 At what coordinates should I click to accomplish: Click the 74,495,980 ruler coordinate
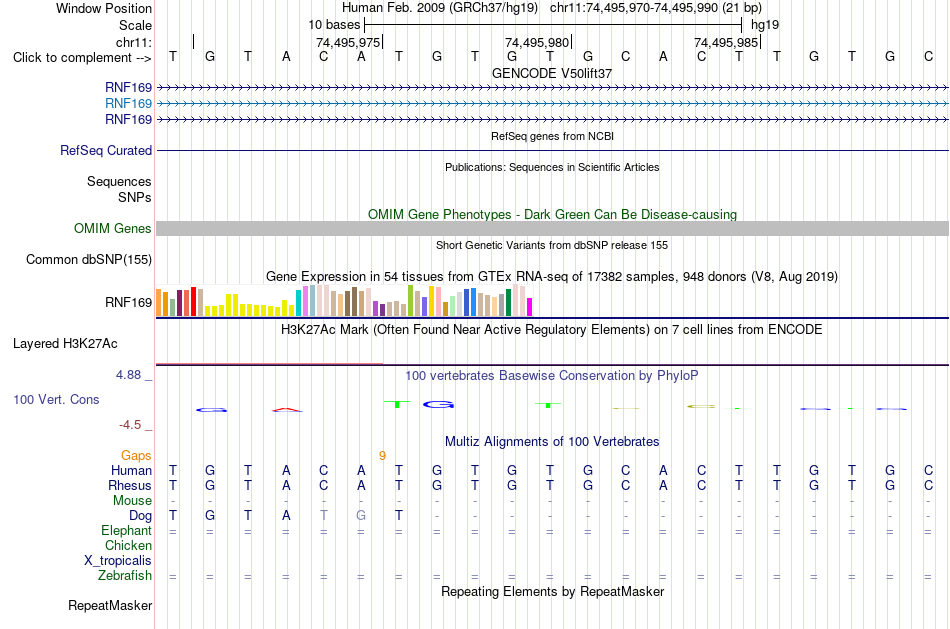(537, 42)
